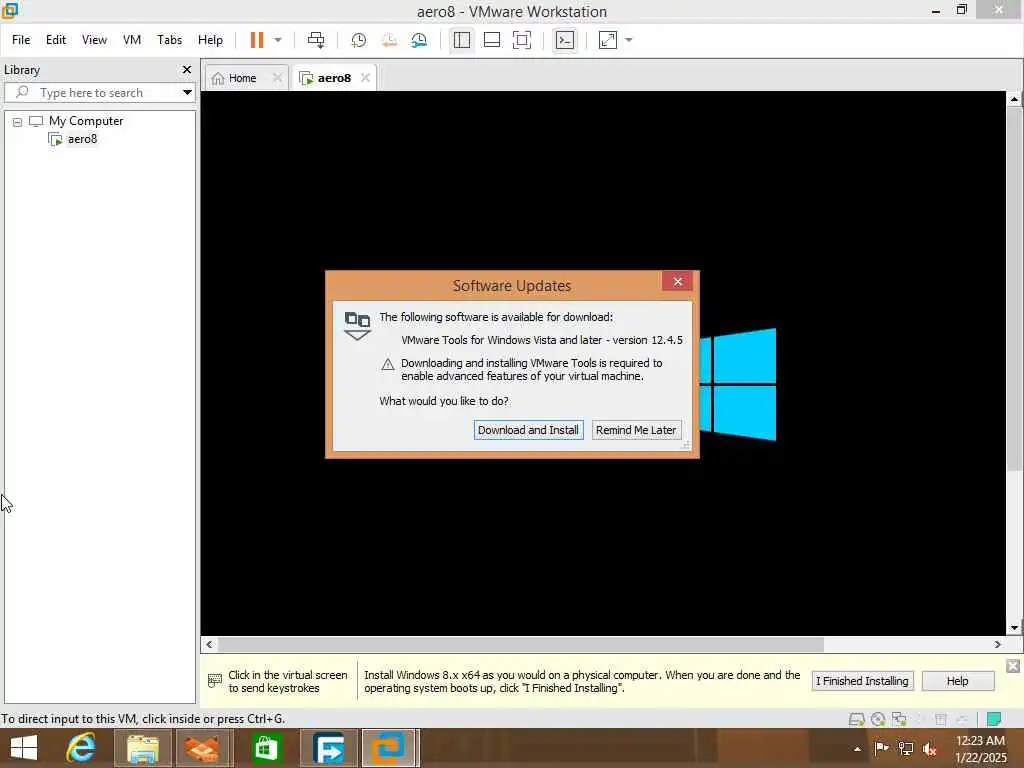Click Remind Me Later button
This screenshot has height=768, width=1024.
636,430
